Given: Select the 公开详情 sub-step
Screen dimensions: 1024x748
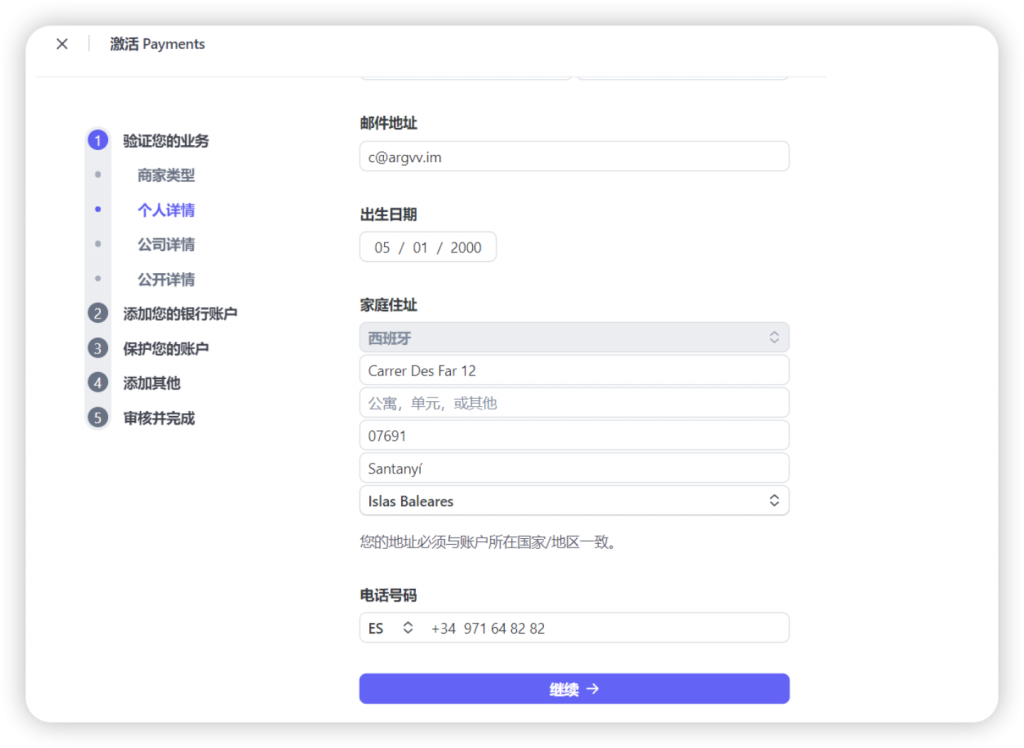Looking at the screenshot, I should click(x=166, y=280).
